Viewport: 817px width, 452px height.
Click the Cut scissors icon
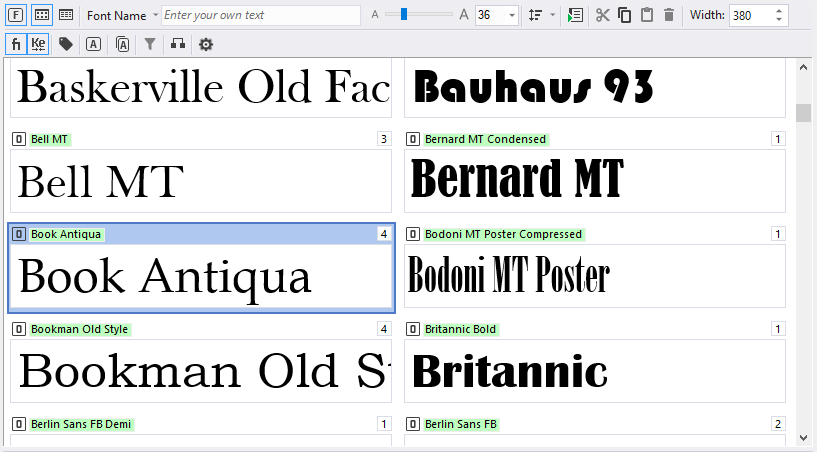tap(602, 15)
